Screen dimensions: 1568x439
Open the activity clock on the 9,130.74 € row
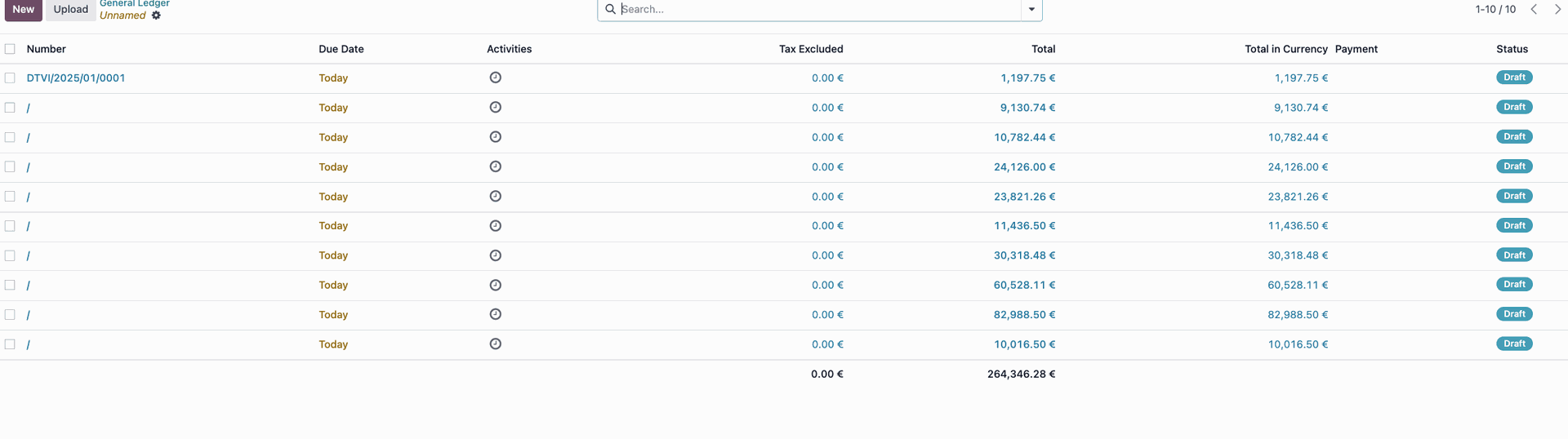coord(495,107)
